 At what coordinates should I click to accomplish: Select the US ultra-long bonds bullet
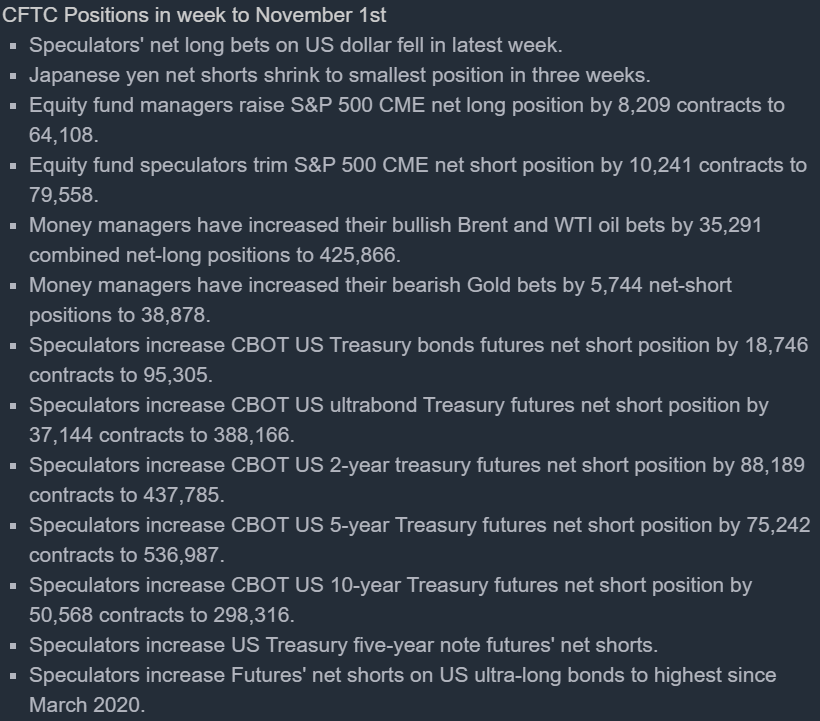click(x=402, y=675)
